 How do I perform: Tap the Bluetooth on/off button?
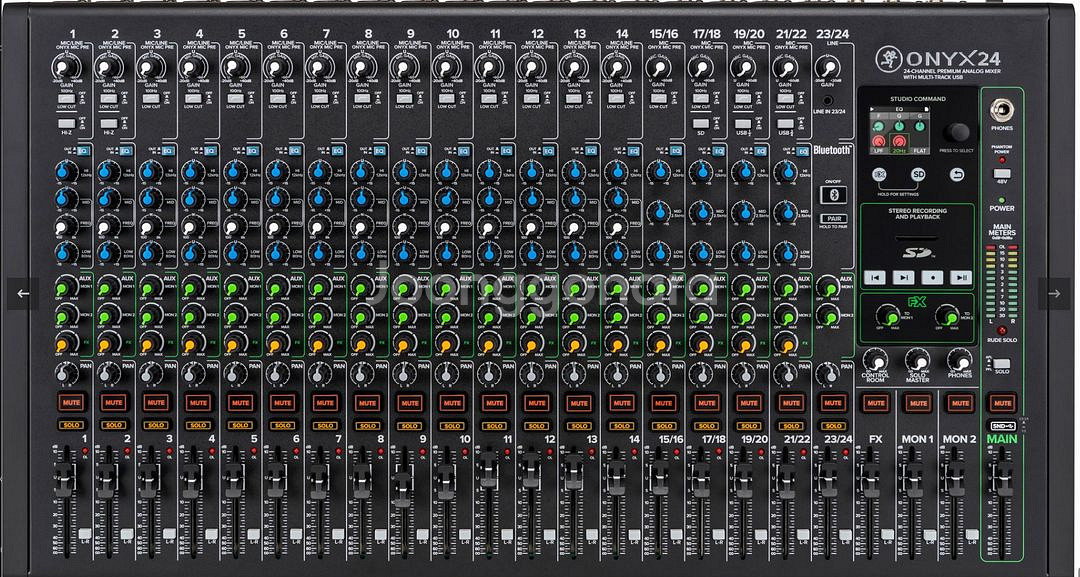point(833,194)
